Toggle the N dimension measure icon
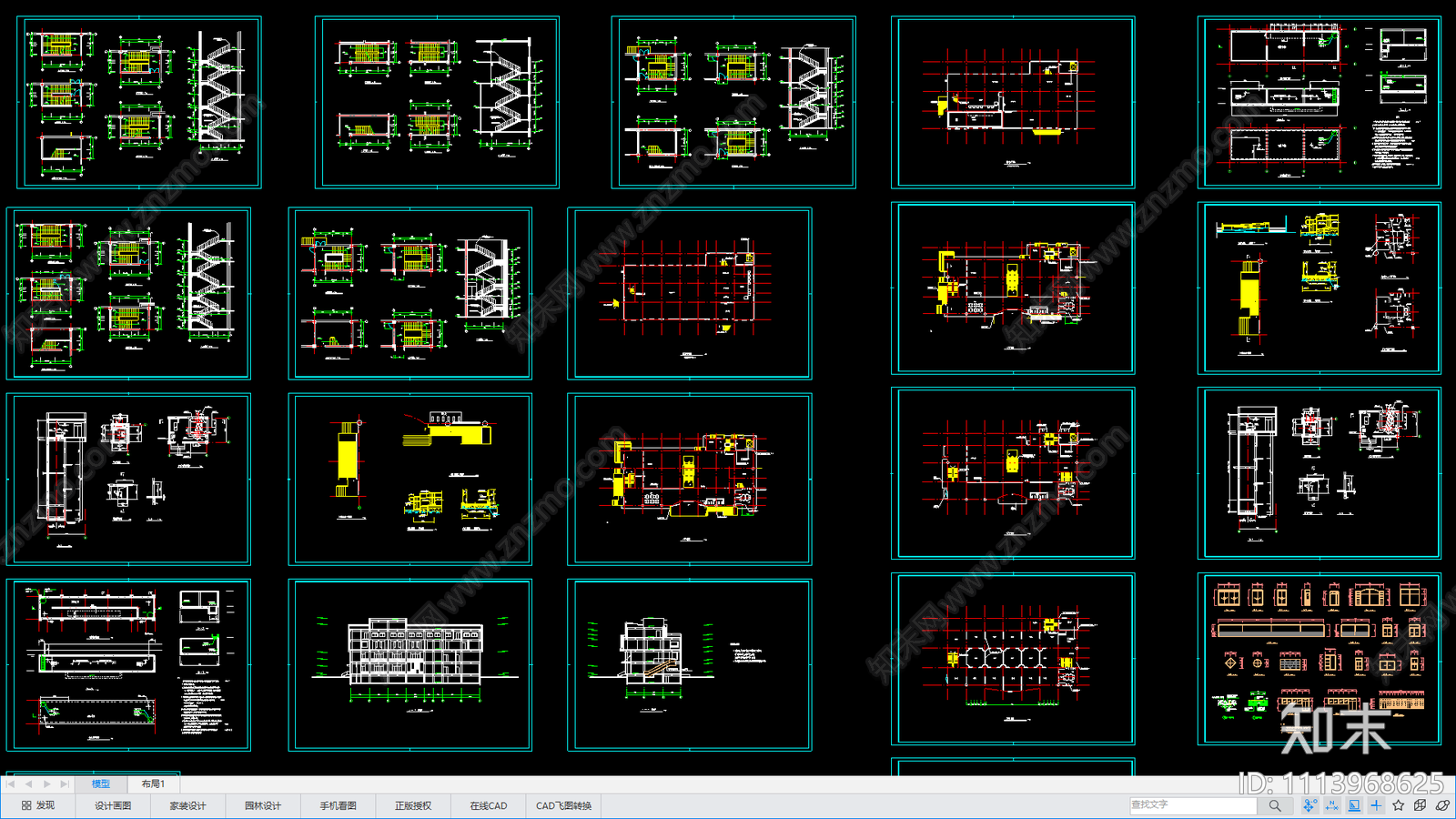1456x819 pixels. point(1332,805)
